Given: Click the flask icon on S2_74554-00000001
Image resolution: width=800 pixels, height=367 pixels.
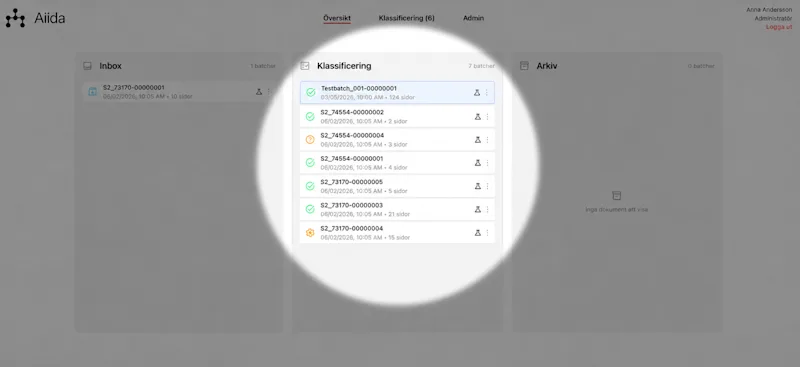Looking at the screenshot, I should click(x=478, y=163).
